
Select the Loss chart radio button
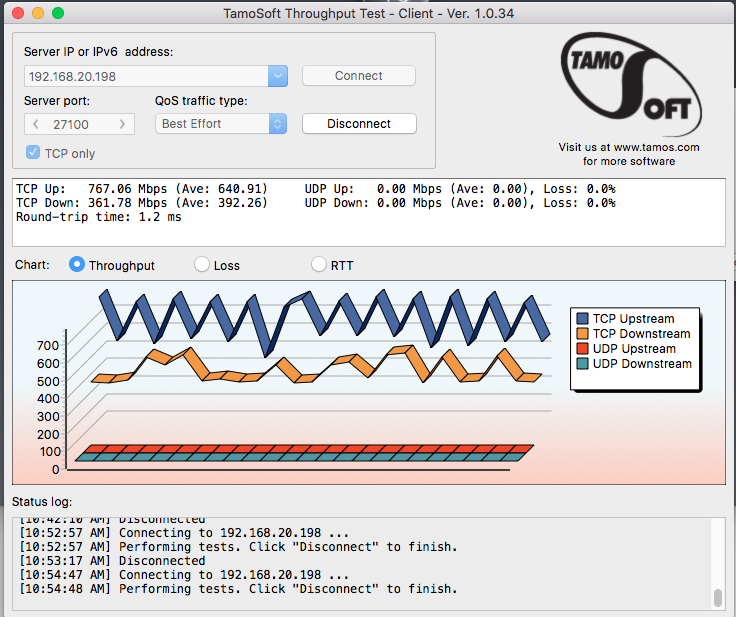pyautogui.click(x=202, y=264)
